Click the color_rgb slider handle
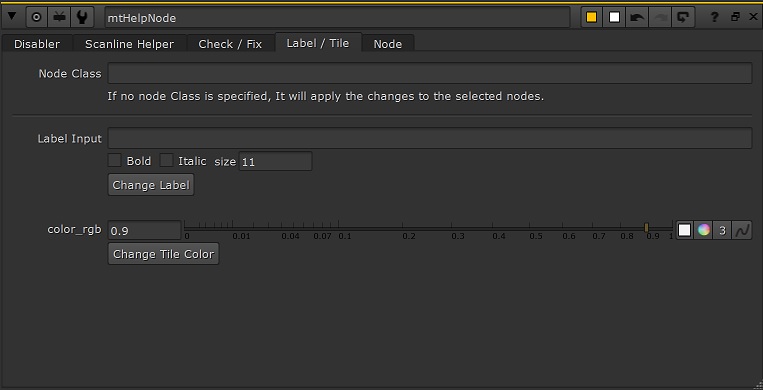The width and height of the screenshot is (763, 390). tap(646, 227)
